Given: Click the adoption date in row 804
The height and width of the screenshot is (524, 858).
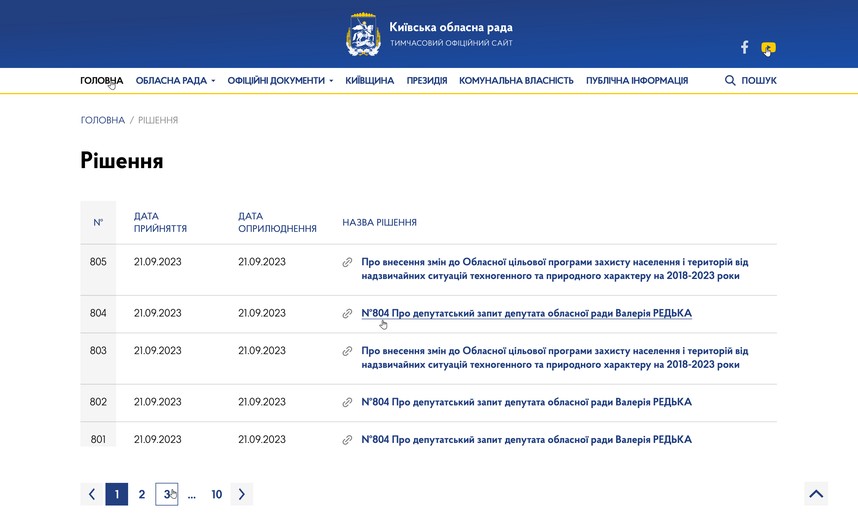Looking at the screenshot, I should (158, 313).
